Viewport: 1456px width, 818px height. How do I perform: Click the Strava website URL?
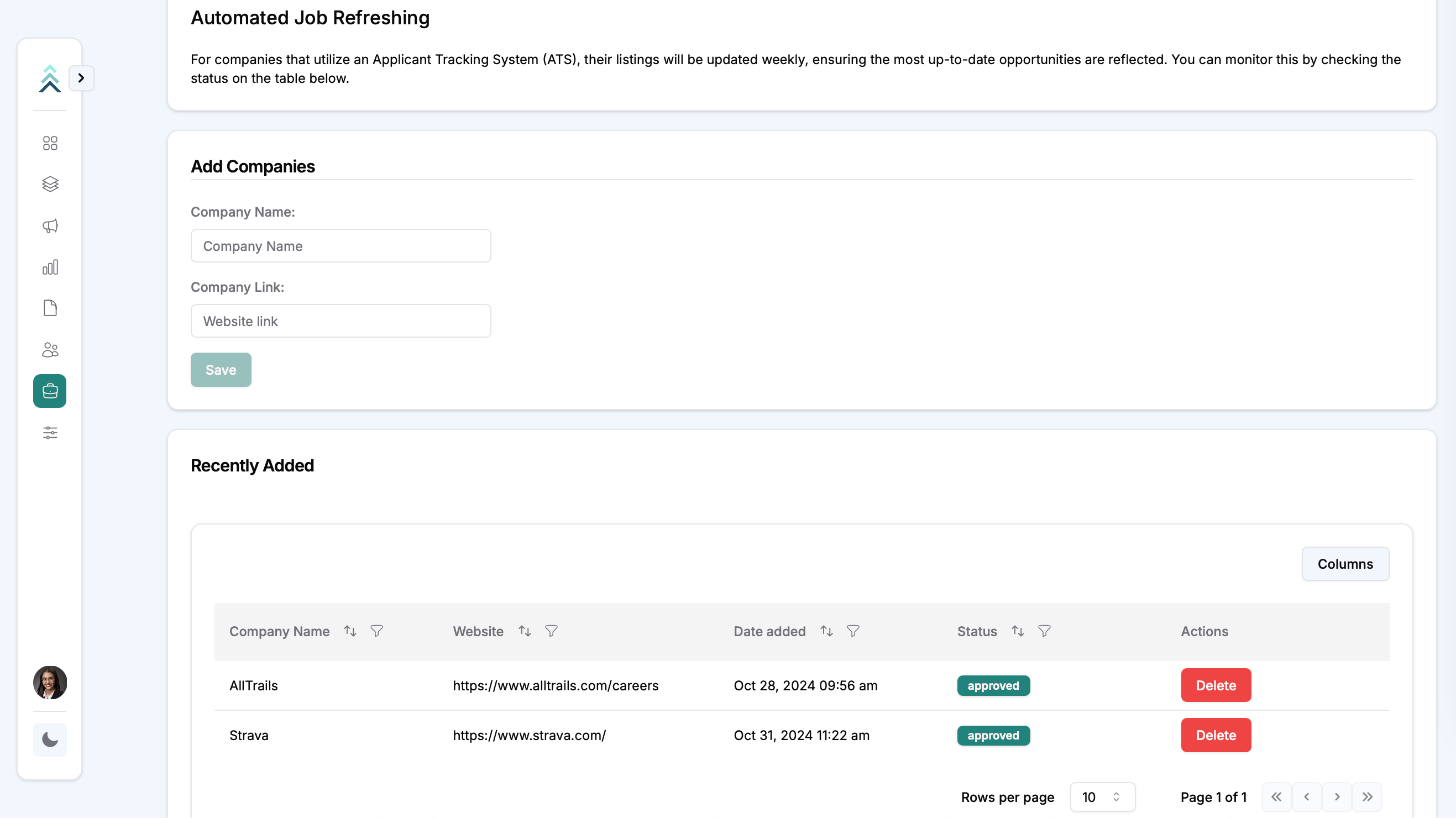click(529, 735)
